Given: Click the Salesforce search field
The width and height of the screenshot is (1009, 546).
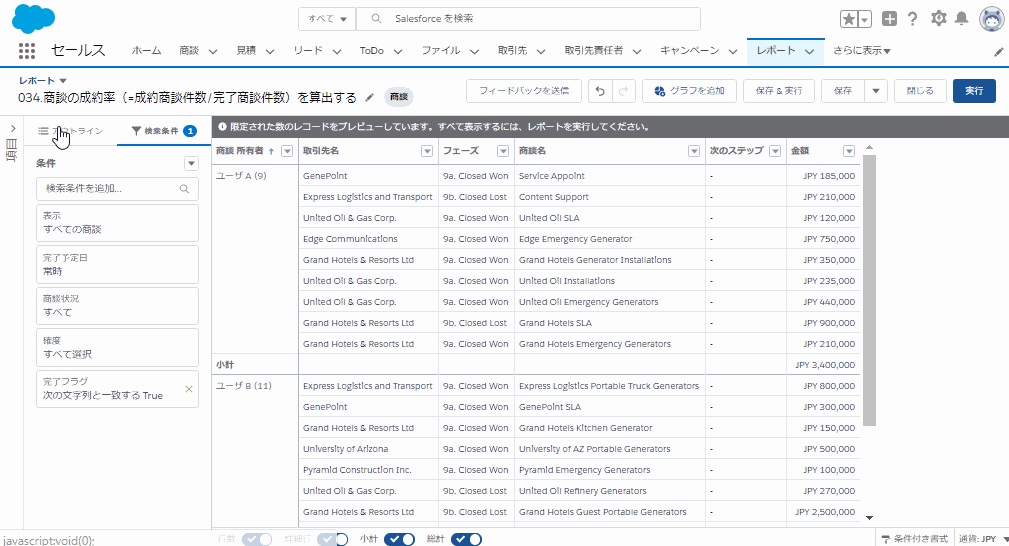Looking at the screenshot, I should 528,19.
